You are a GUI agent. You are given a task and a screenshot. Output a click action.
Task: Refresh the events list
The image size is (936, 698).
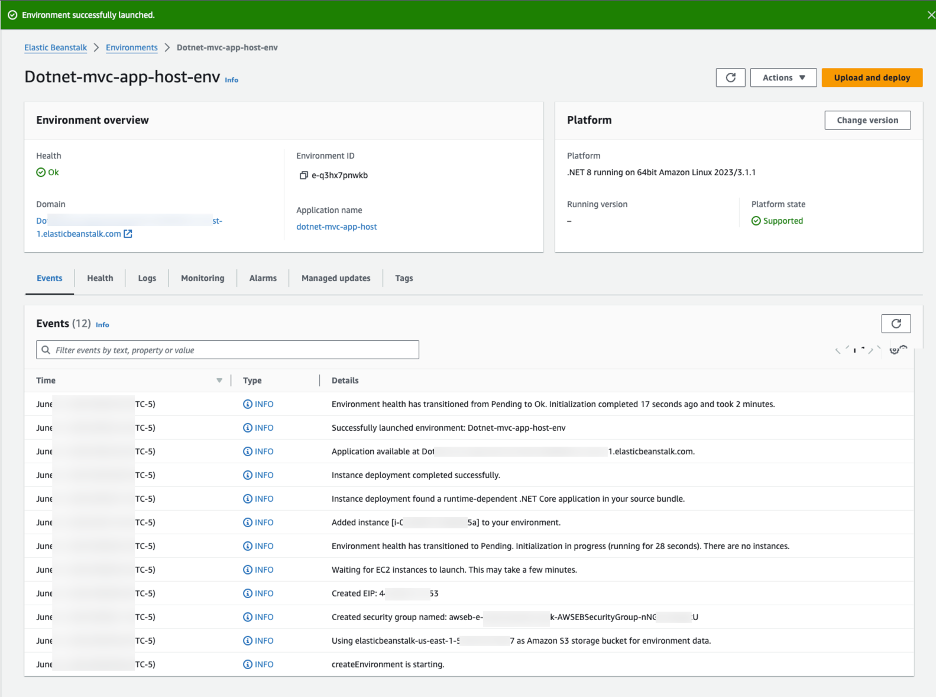[896, 324]
